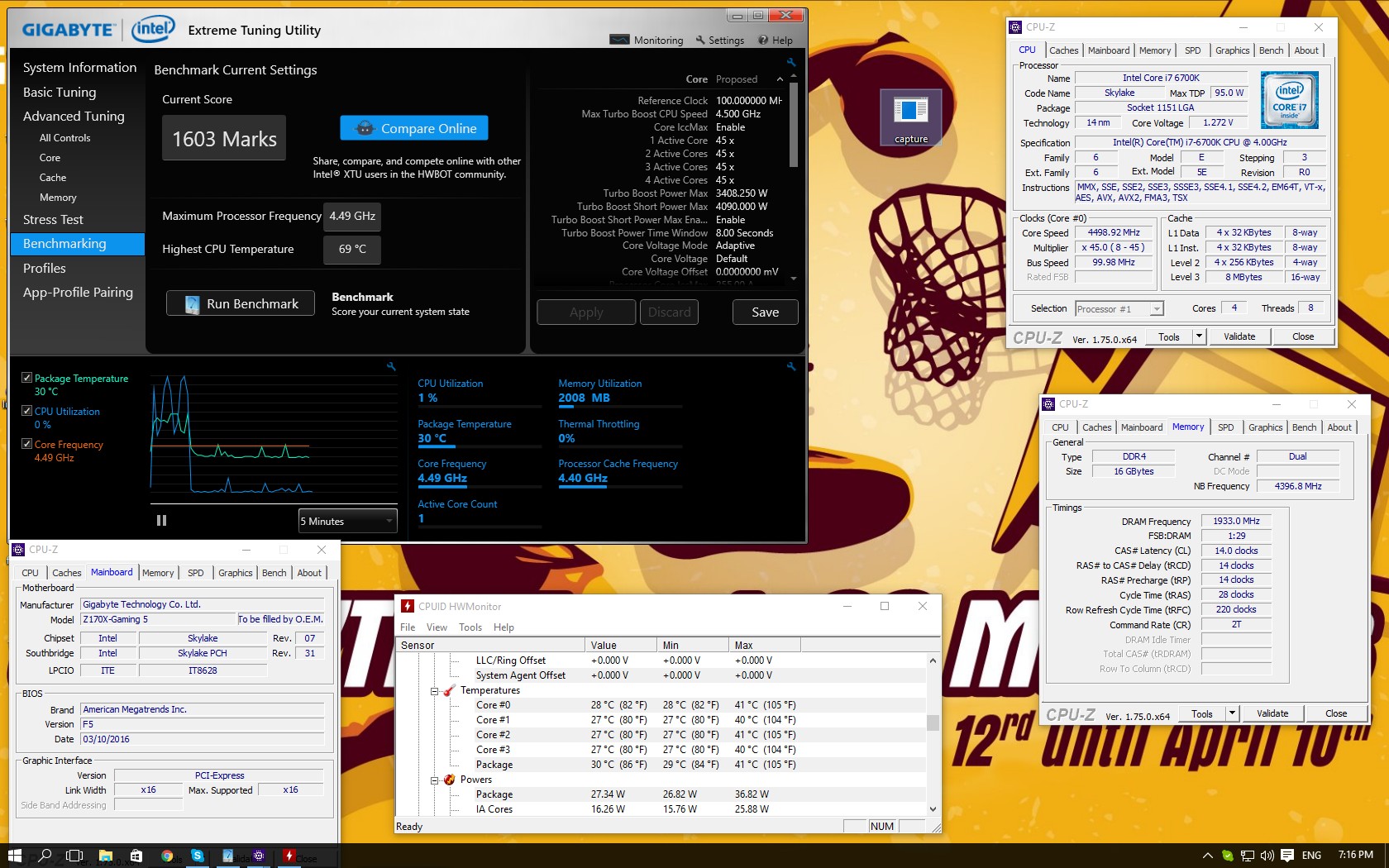Save the proposed settings

point(765,312)
